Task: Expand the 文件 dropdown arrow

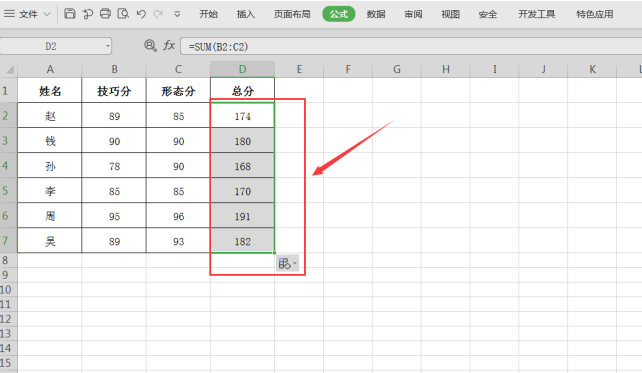Action: click(47, 14)
